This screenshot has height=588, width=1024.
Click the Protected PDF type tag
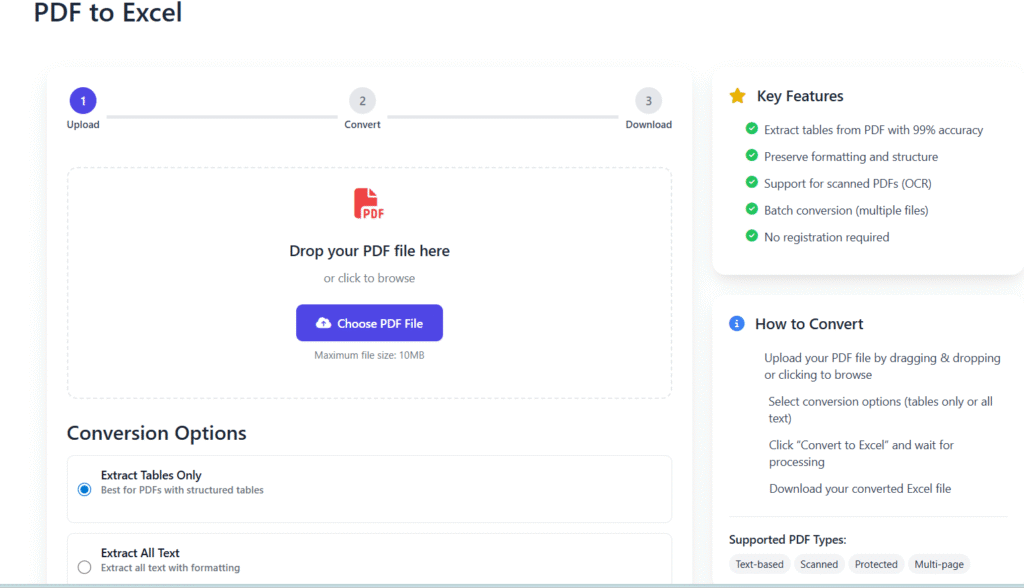click(876, 564)
